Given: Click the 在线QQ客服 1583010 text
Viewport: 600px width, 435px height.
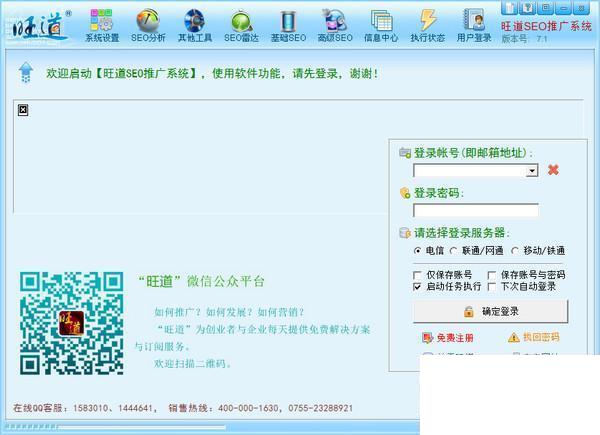Looking at the screenshot, I should pyautogui.click(x=84, y=408).
